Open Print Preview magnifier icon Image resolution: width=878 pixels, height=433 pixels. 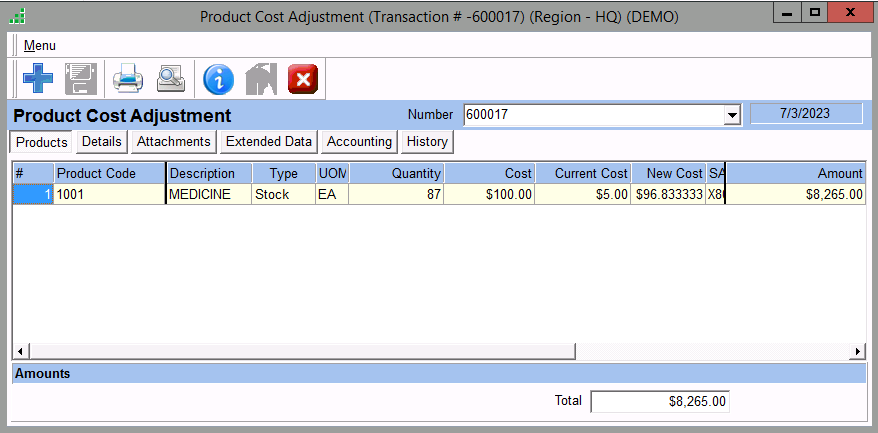click(x=171, y=78)
